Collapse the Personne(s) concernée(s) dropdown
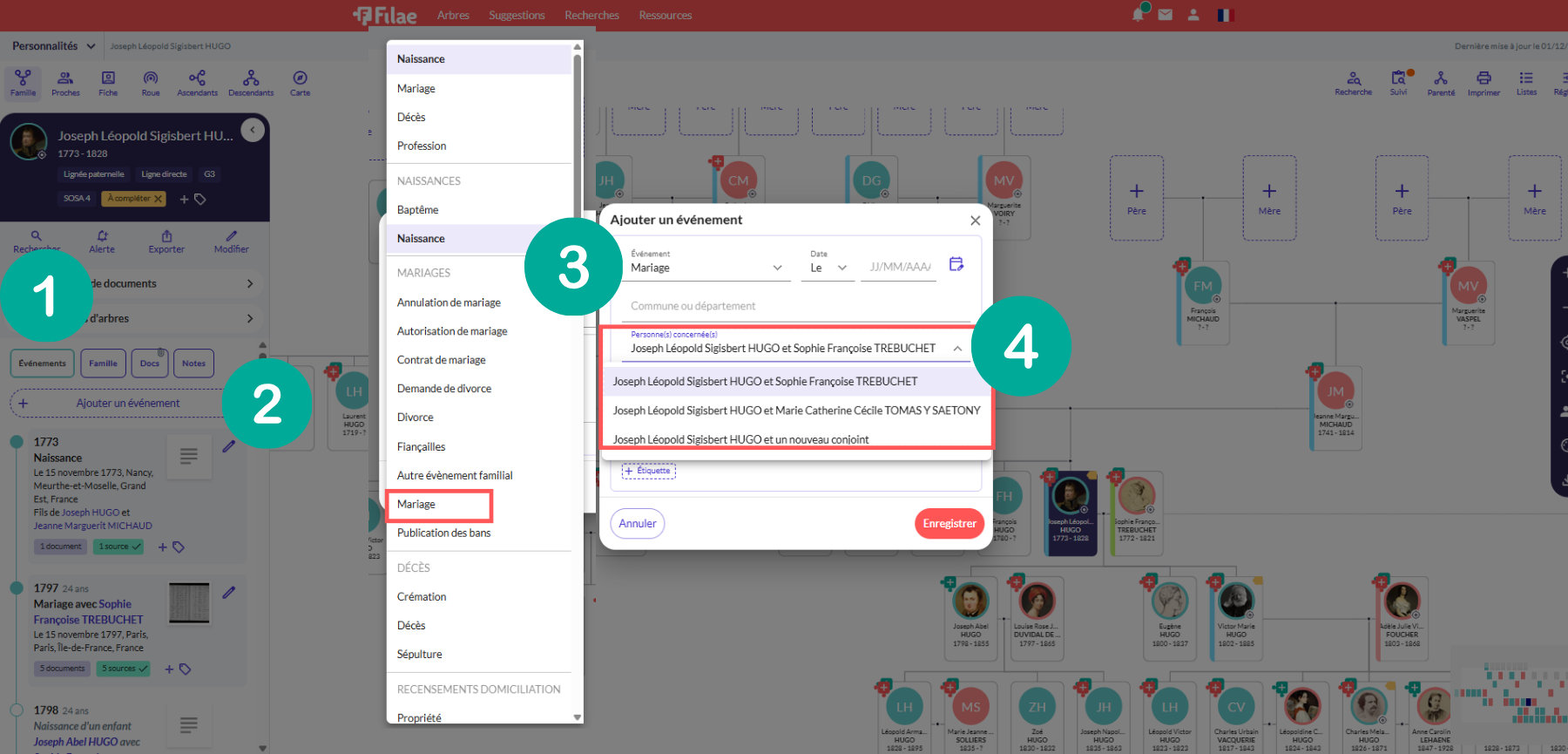The width and height of the screenshot is (1568, 754). point(957,348)
